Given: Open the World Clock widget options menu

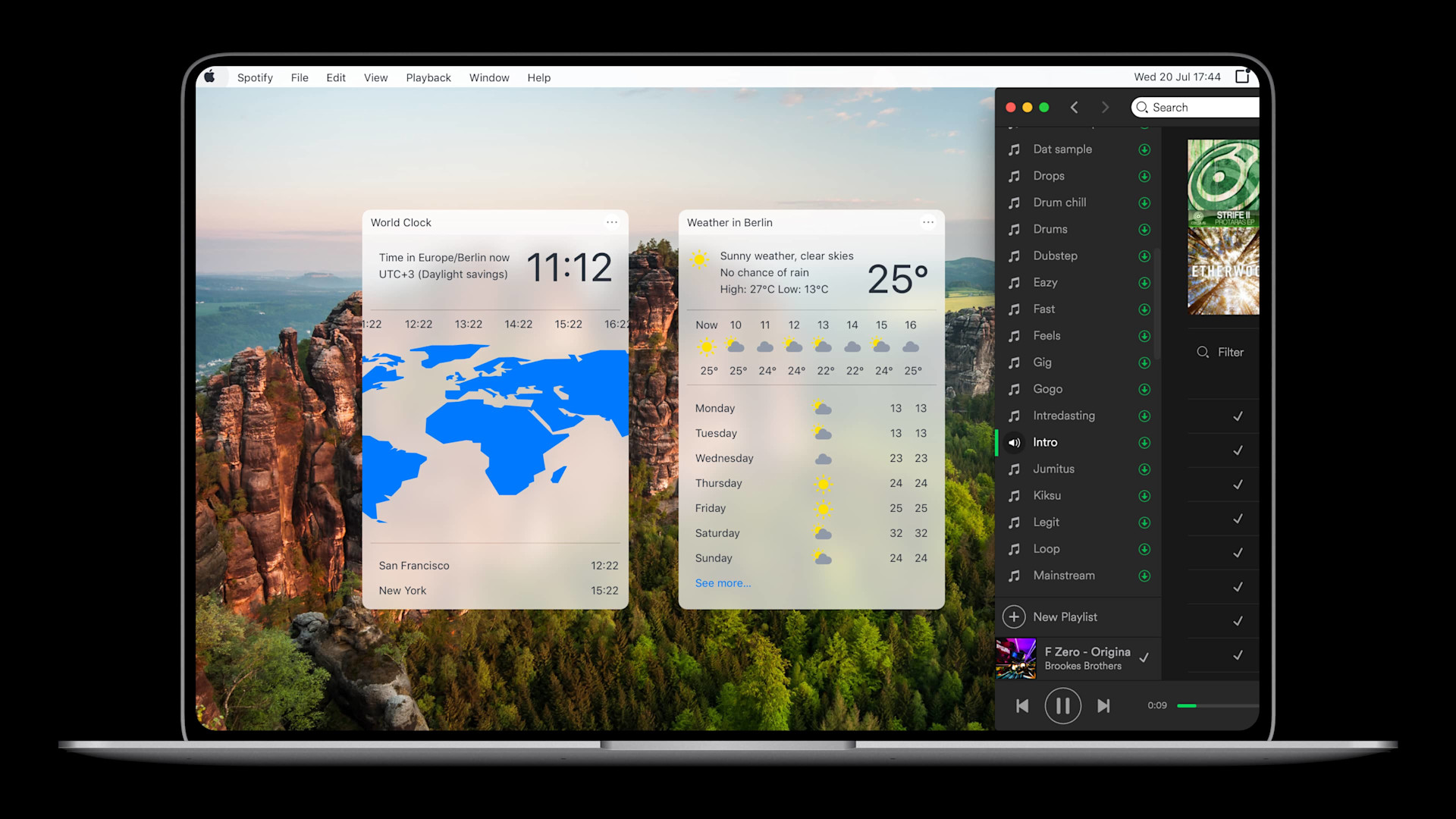Looking at the screenshot, I should click(612, 222).
